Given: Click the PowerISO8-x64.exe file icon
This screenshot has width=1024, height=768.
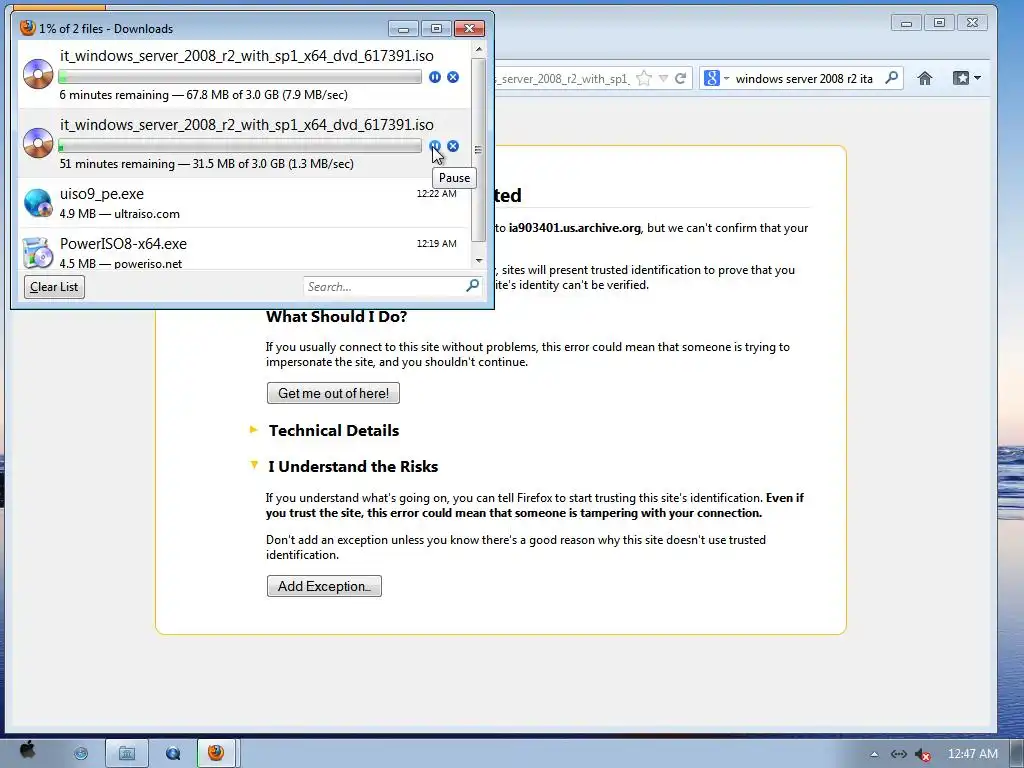Looking at the screenshot, I should [38, 253].
